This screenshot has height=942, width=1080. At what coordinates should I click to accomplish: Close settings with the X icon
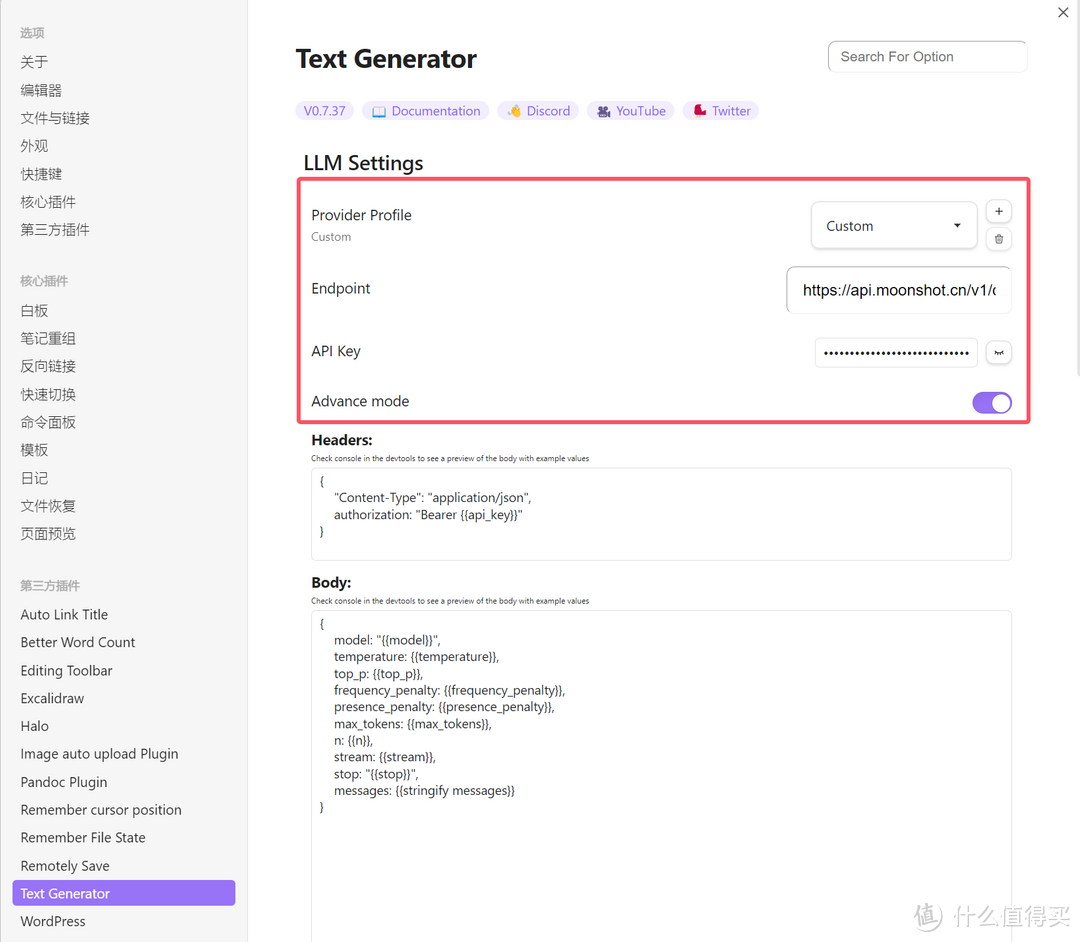pyautogui.click(x=1062, y=13)
